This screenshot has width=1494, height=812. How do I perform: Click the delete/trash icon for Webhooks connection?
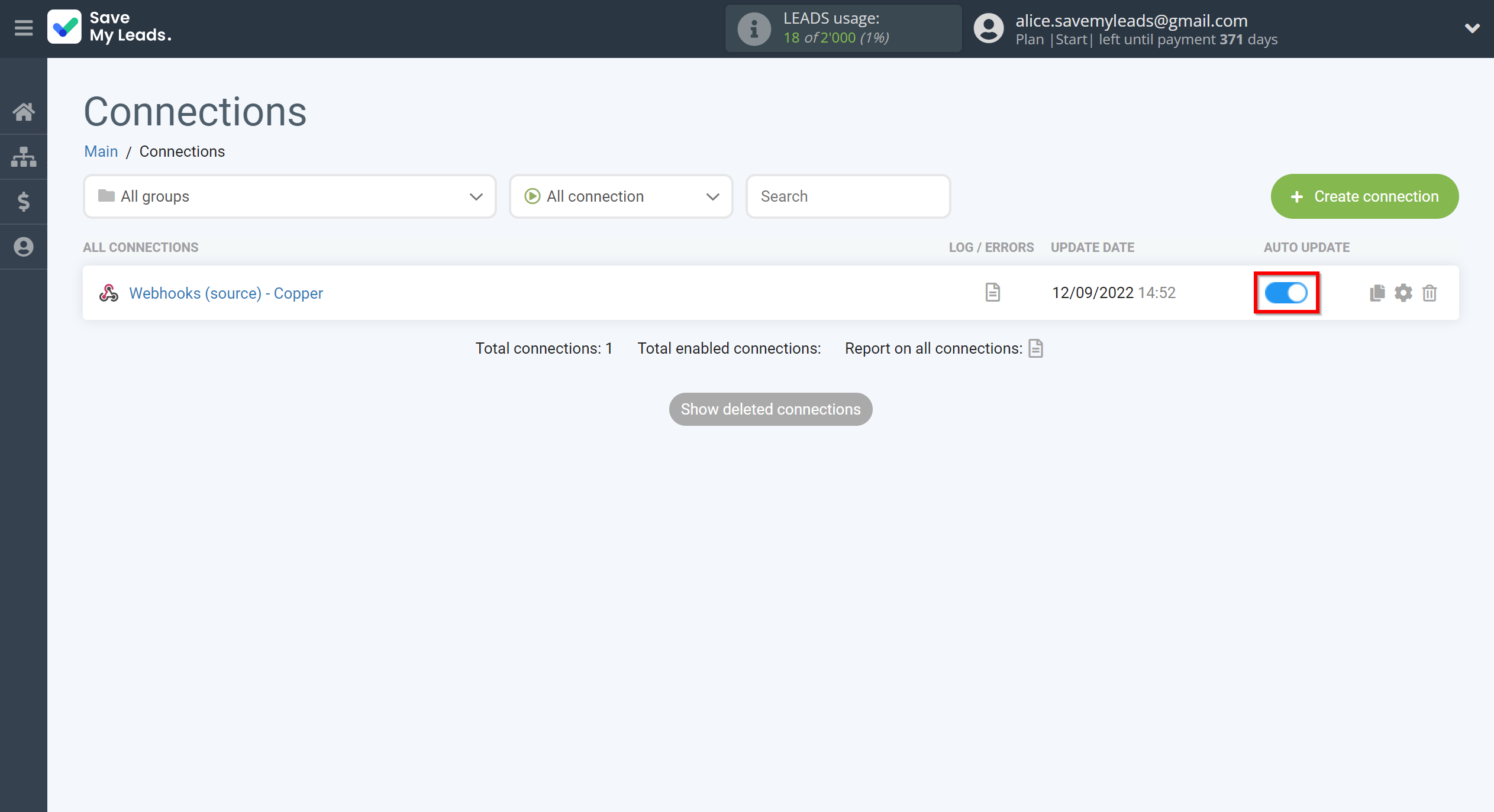pyautogui.click(x=1429, y=293)
